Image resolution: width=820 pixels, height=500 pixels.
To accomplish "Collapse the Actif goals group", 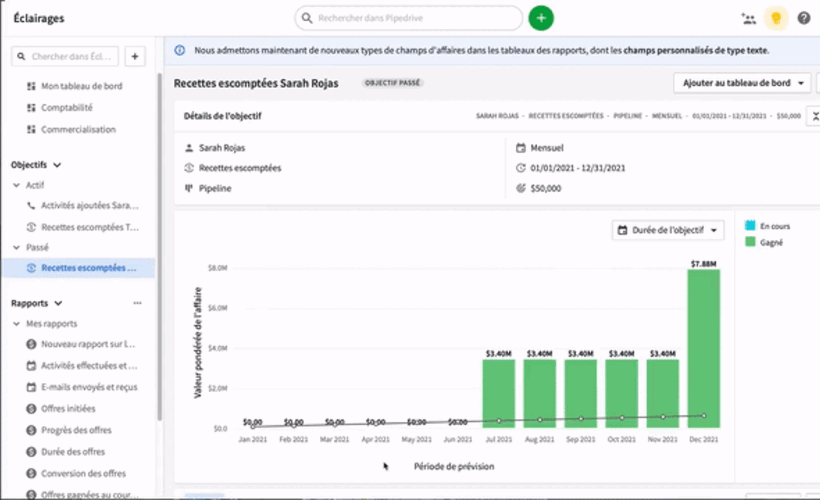I will click(16, 185).
